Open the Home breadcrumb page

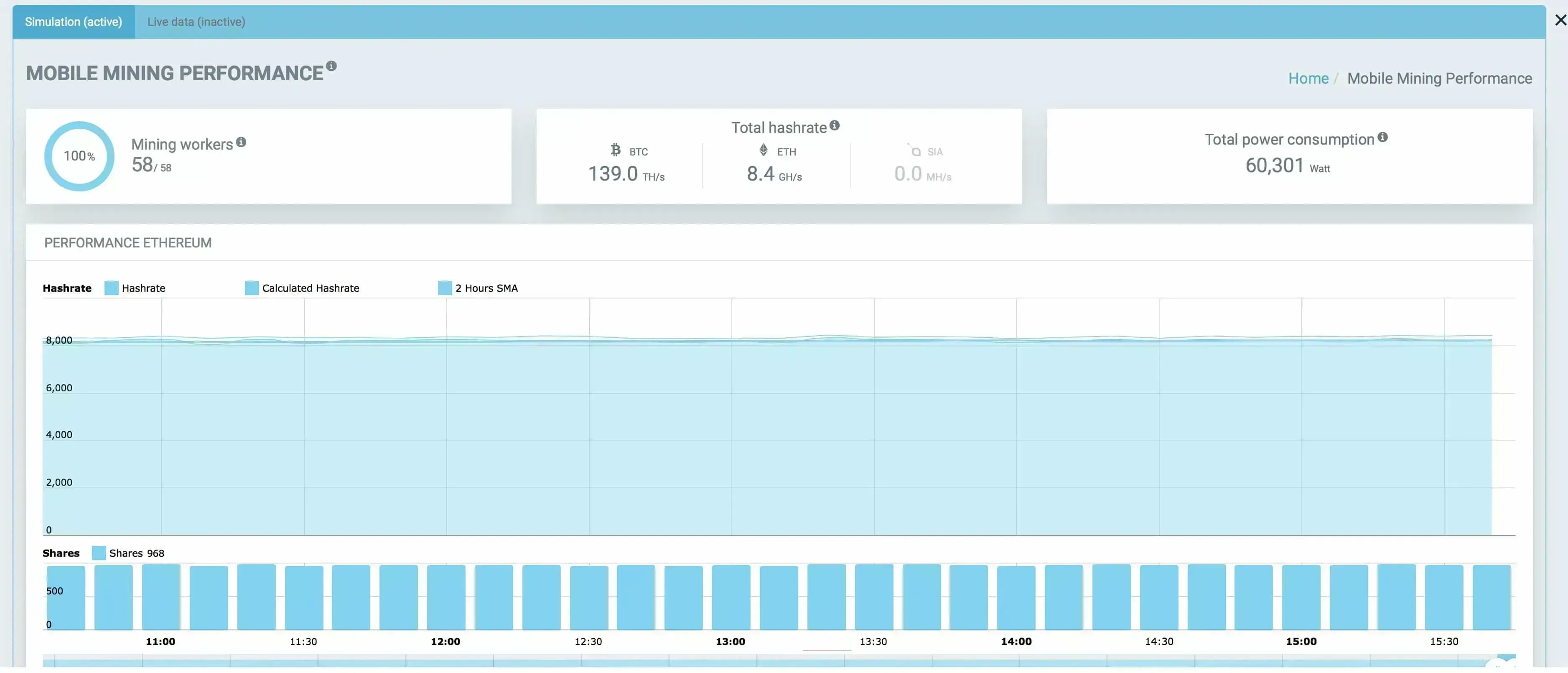tap(1308, 78)
